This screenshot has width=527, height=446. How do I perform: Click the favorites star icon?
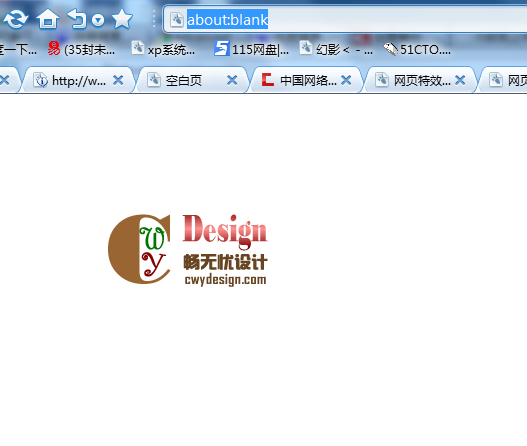[x=122, y=19]
